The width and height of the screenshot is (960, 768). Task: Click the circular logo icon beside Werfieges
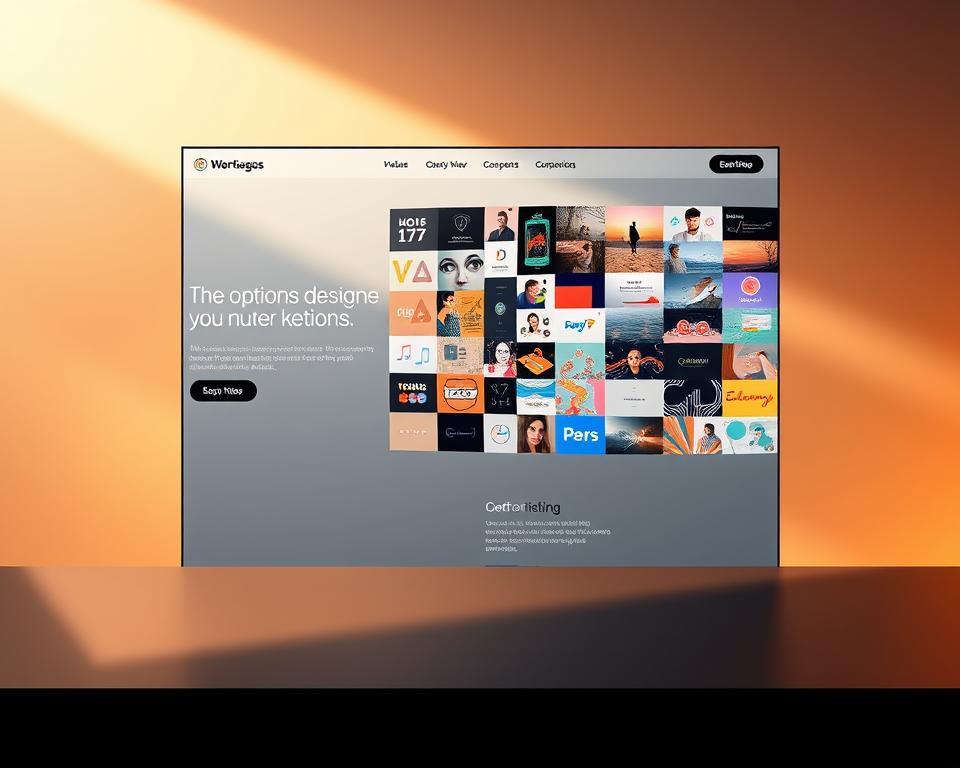(x=200, y=165)
